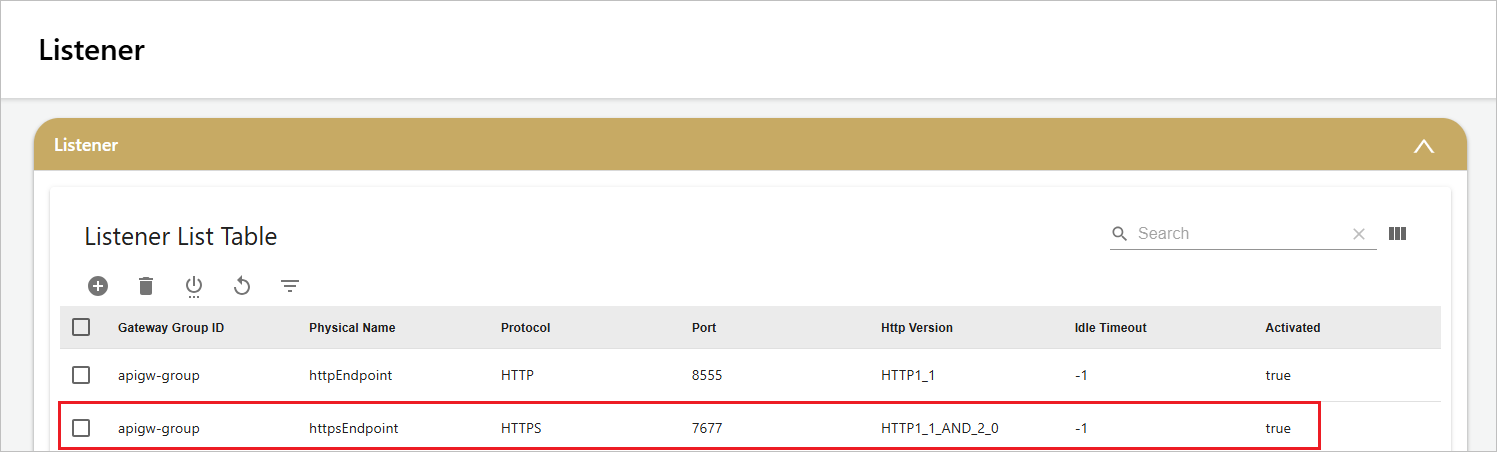
Task: Click the refresh reload icon
Action: tap(241, 287)
